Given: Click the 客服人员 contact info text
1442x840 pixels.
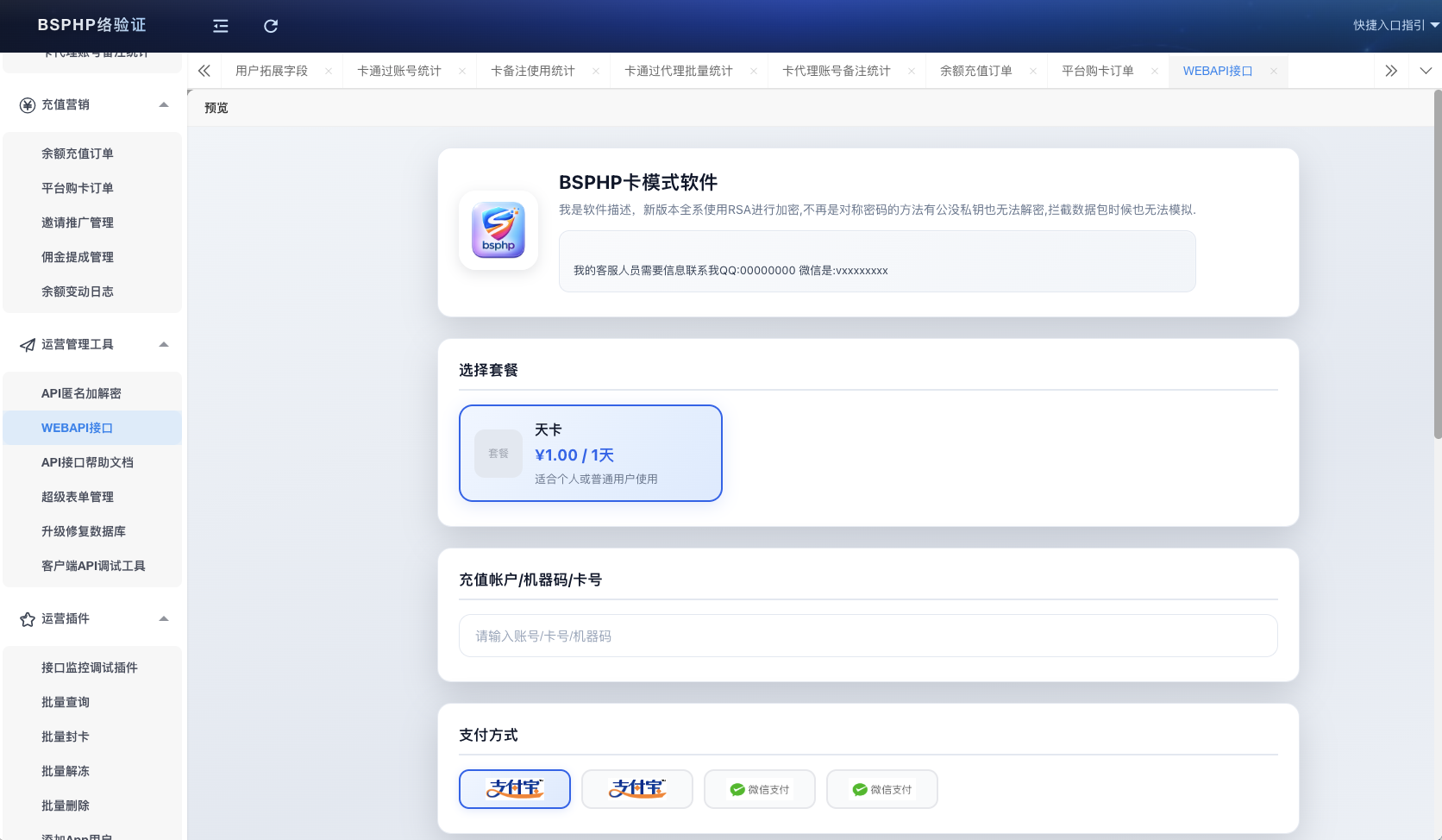Looking at the screenshot, I should (730, 271).
